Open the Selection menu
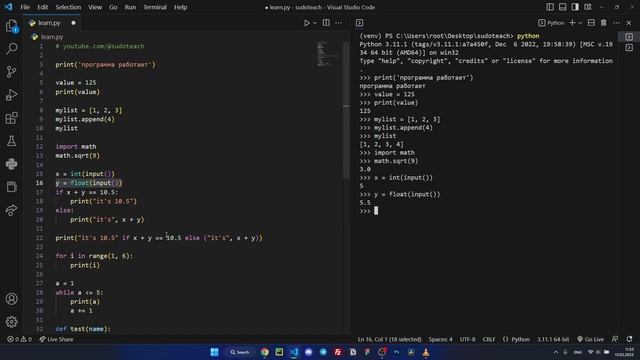The height and width of the screenshot is (360, 640). coord(68,7)
